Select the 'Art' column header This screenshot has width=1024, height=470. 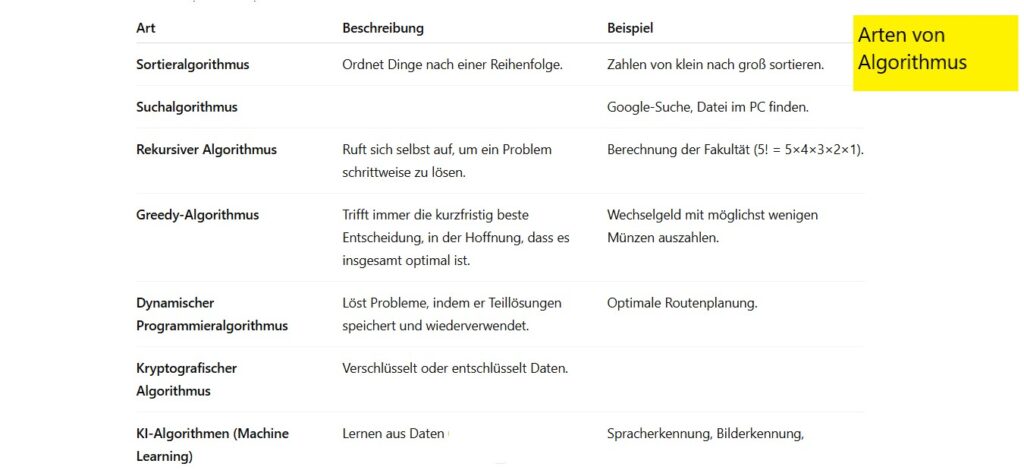(146, 29)
